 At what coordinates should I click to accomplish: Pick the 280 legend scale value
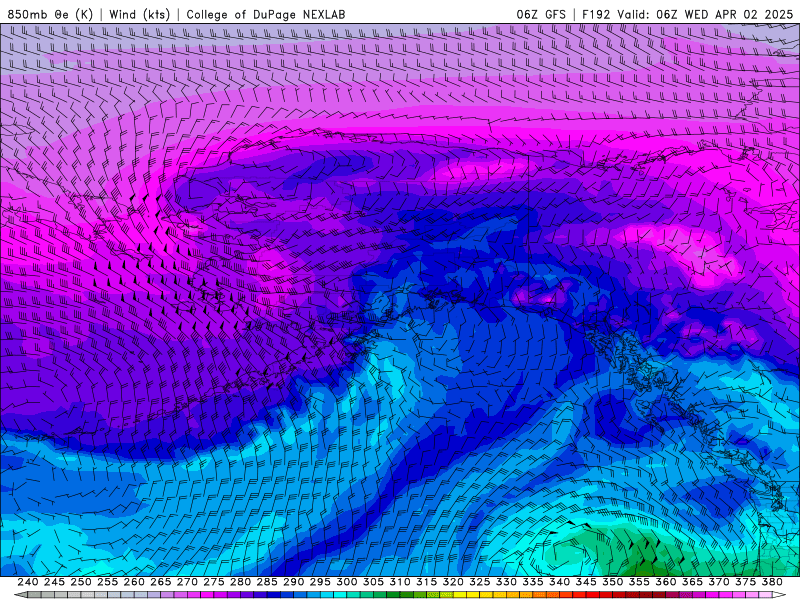tap(240, 582)
